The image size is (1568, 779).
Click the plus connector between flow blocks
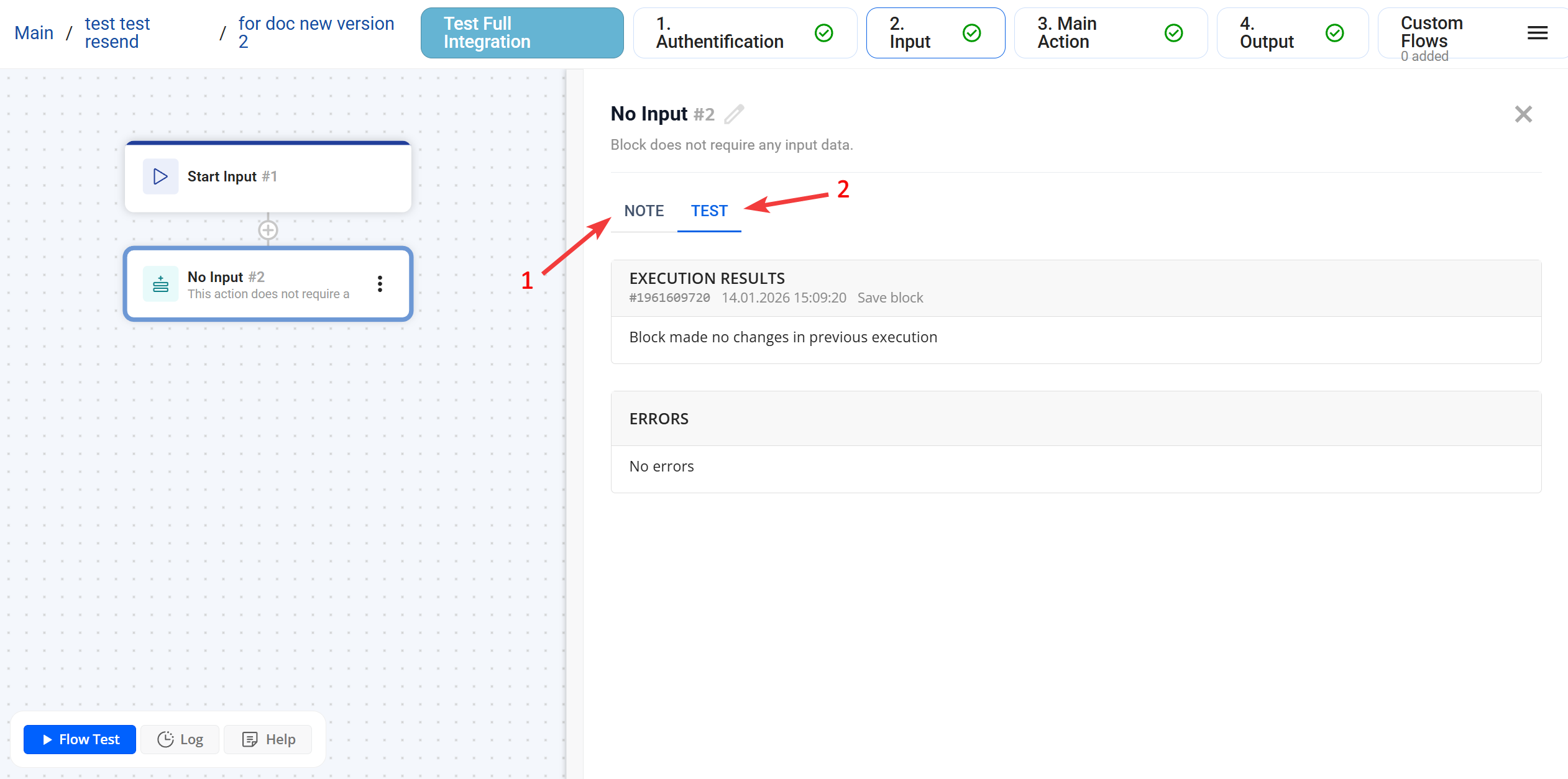(x=268, y=230)
